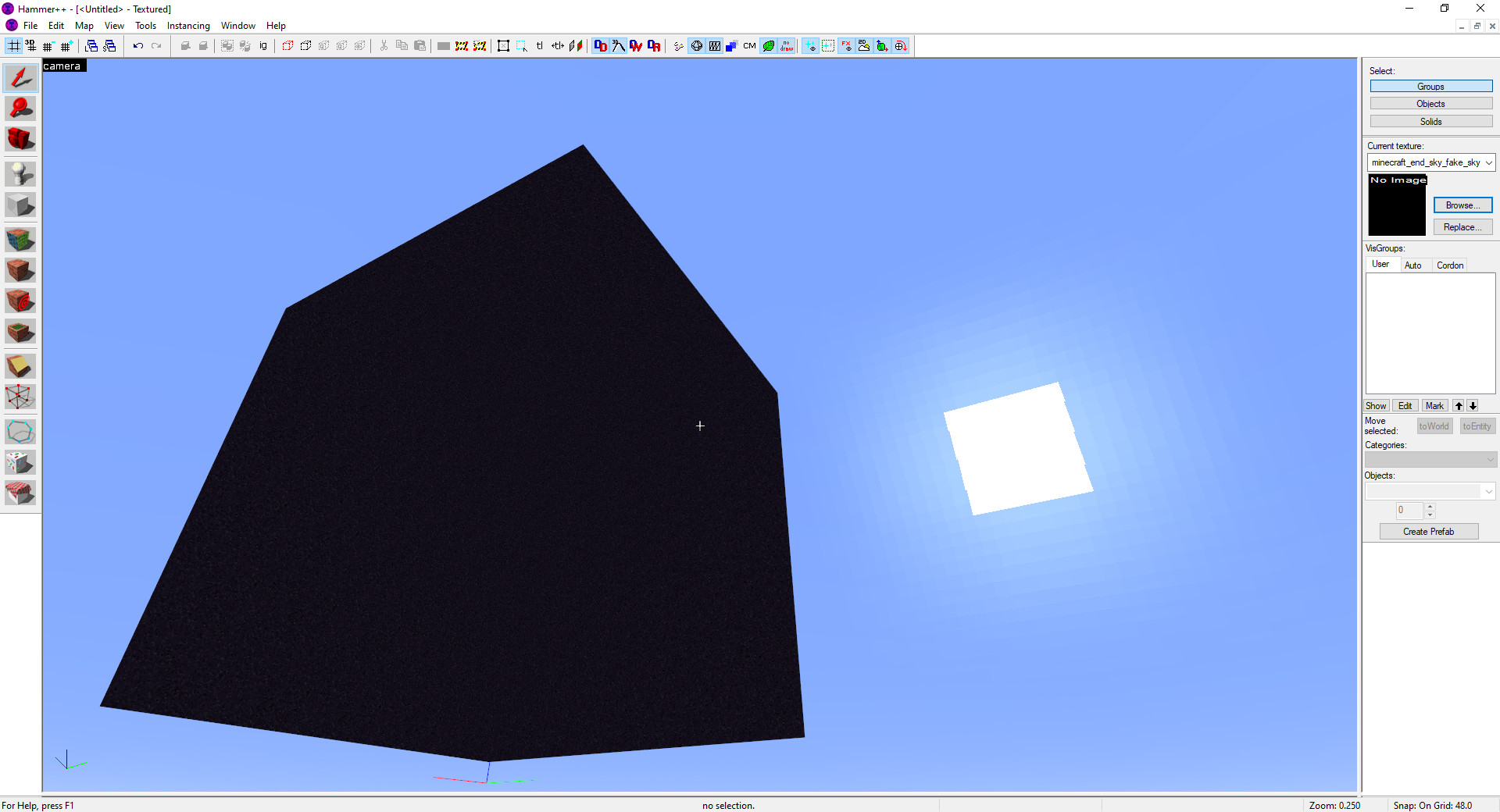The width and height of the screenshot is (1500, 812).
Task: Click the Create Prefab button
Action: click(1428, 531)
